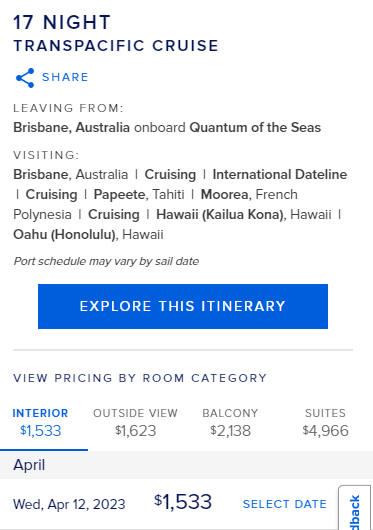Switch to Balcony pricing tab
Viewport: 373px width, 530px height.
click(x=230, y=422)
